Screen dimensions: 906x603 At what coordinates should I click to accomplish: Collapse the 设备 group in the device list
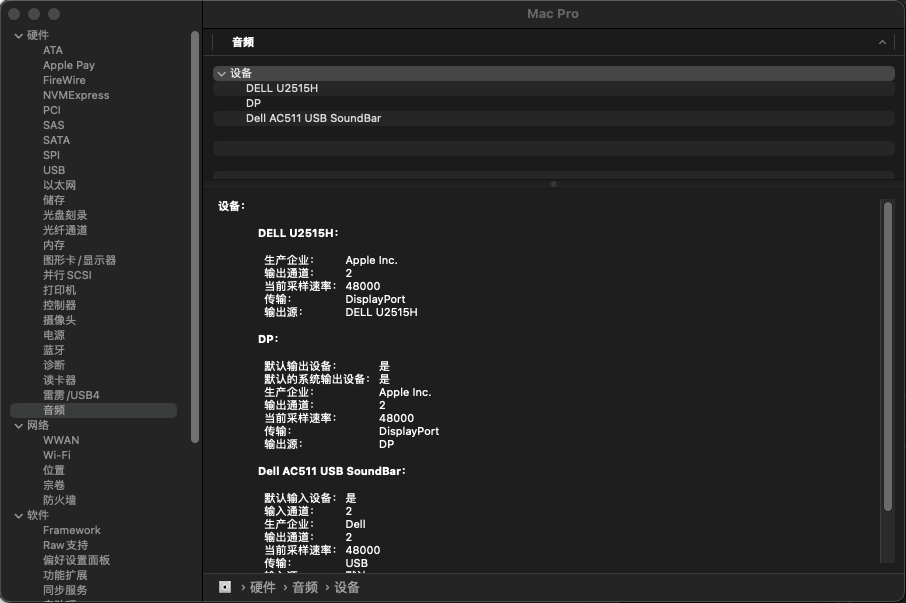221,73
